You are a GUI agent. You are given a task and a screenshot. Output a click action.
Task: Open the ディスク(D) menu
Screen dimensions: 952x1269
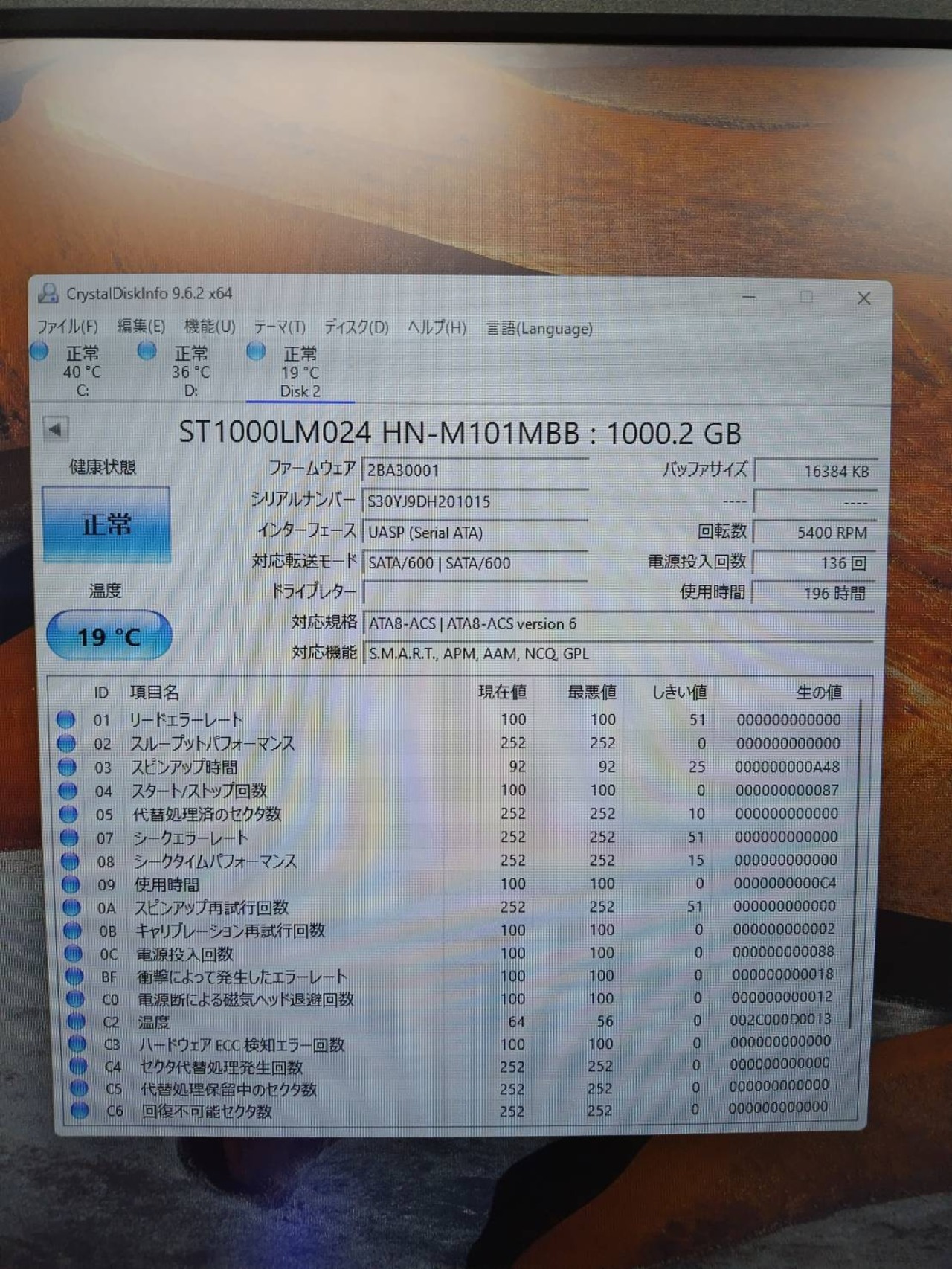click(356, 328)
